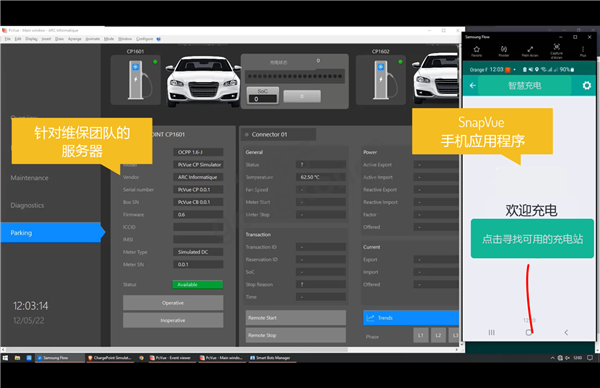Tap the Android home button
This screenshot has width=600, height=388.
pos(528,333)
